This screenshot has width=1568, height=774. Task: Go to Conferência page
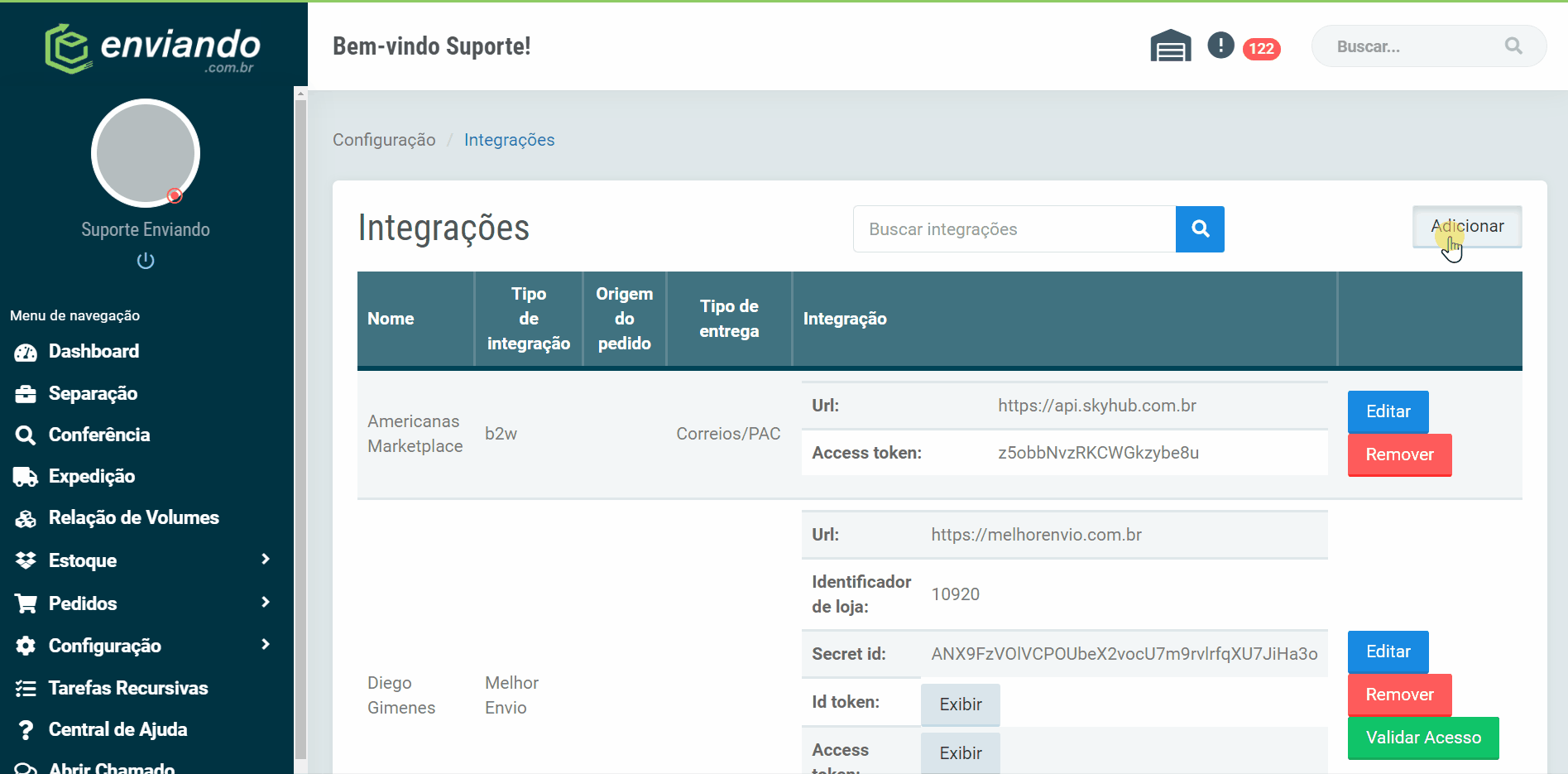(99, 435)
